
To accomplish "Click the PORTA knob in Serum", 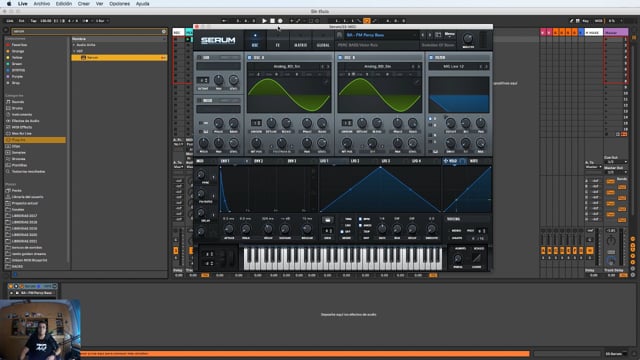I will [x=458, y=258].
